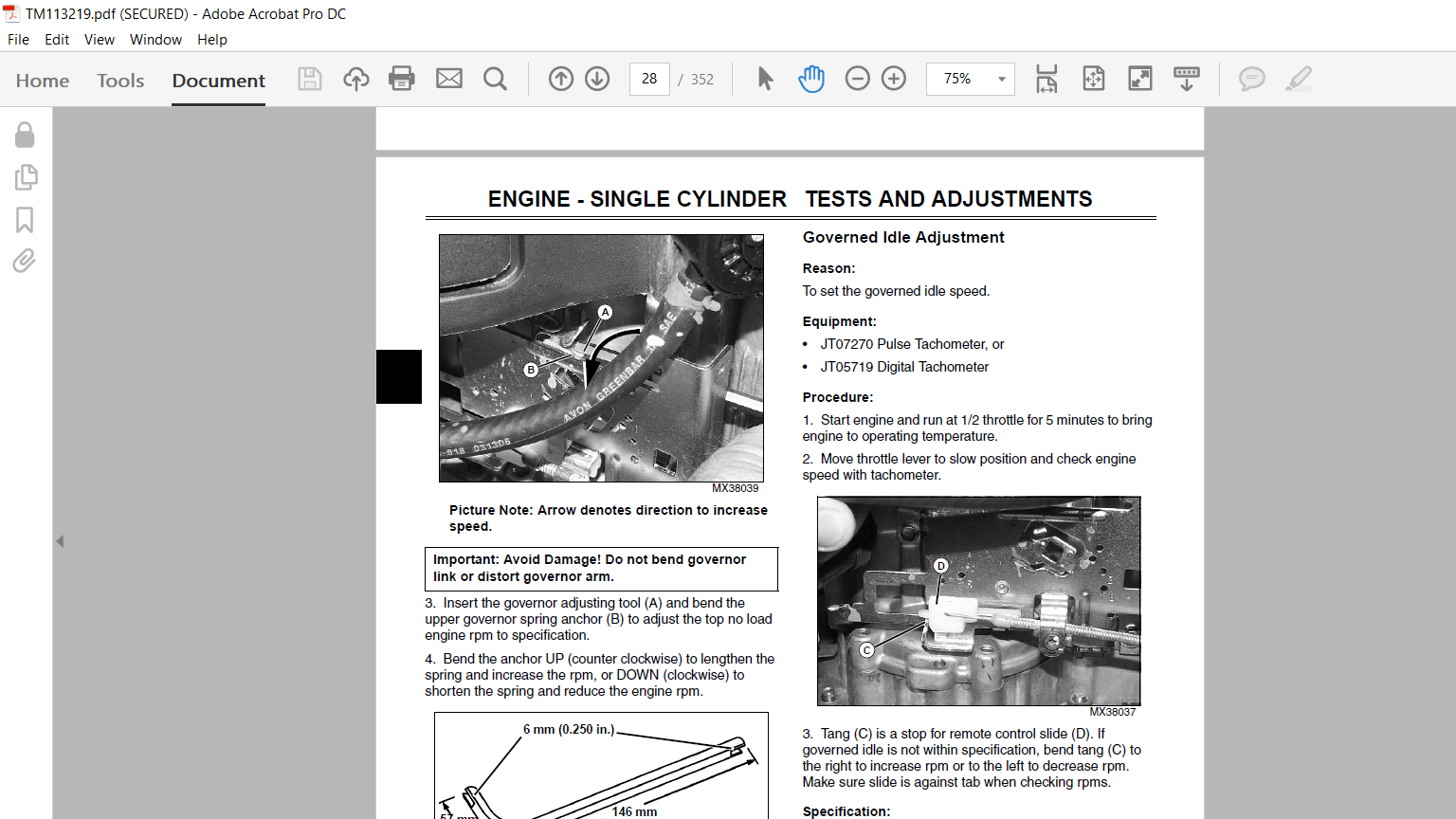Send file by email icon
This screenshot has width=1456, height=819.
[x=449, y=79]
